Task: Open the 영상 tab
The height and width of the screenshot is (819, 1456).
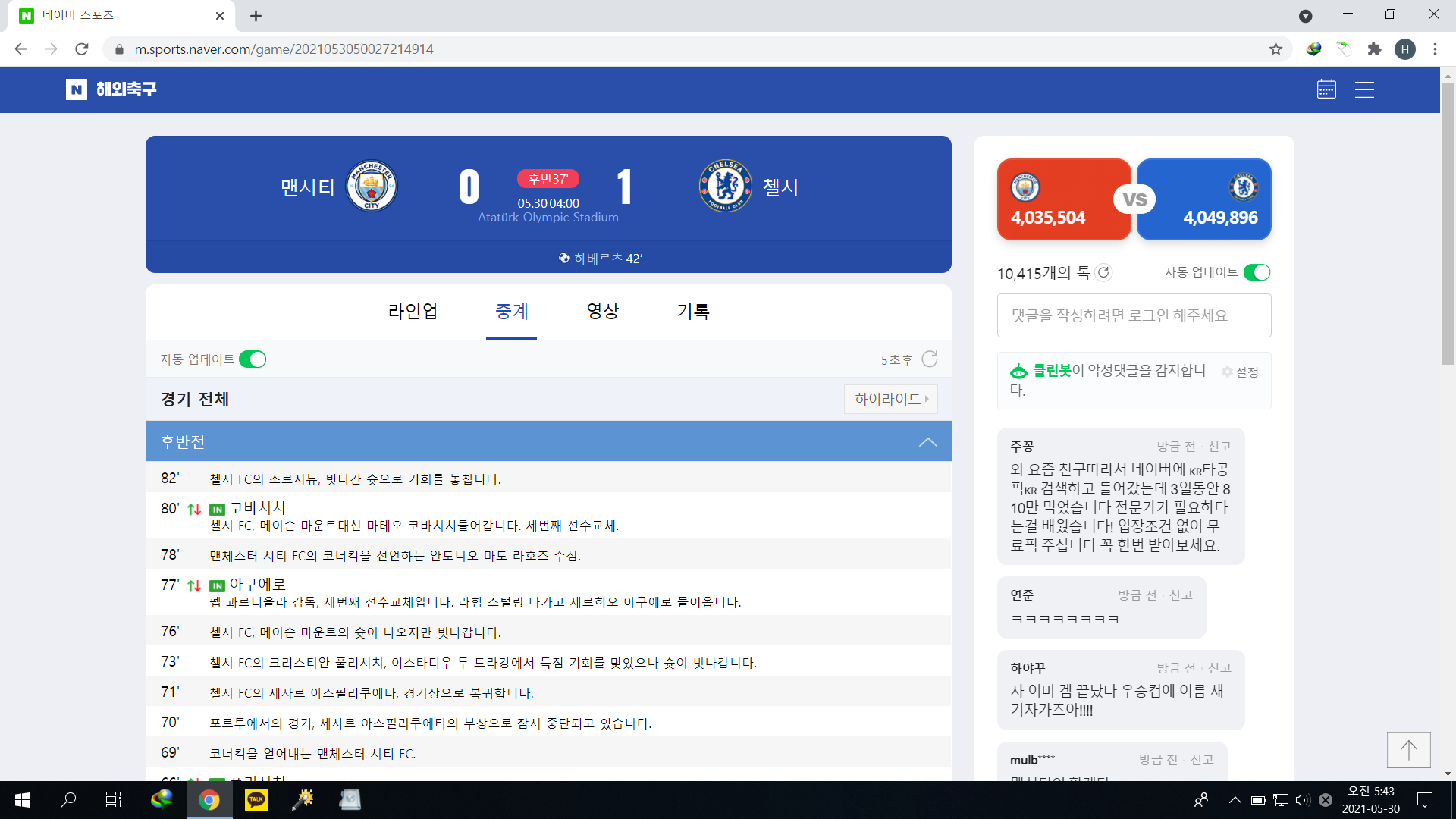Action: pyautogui.click(x=603, y=311)
